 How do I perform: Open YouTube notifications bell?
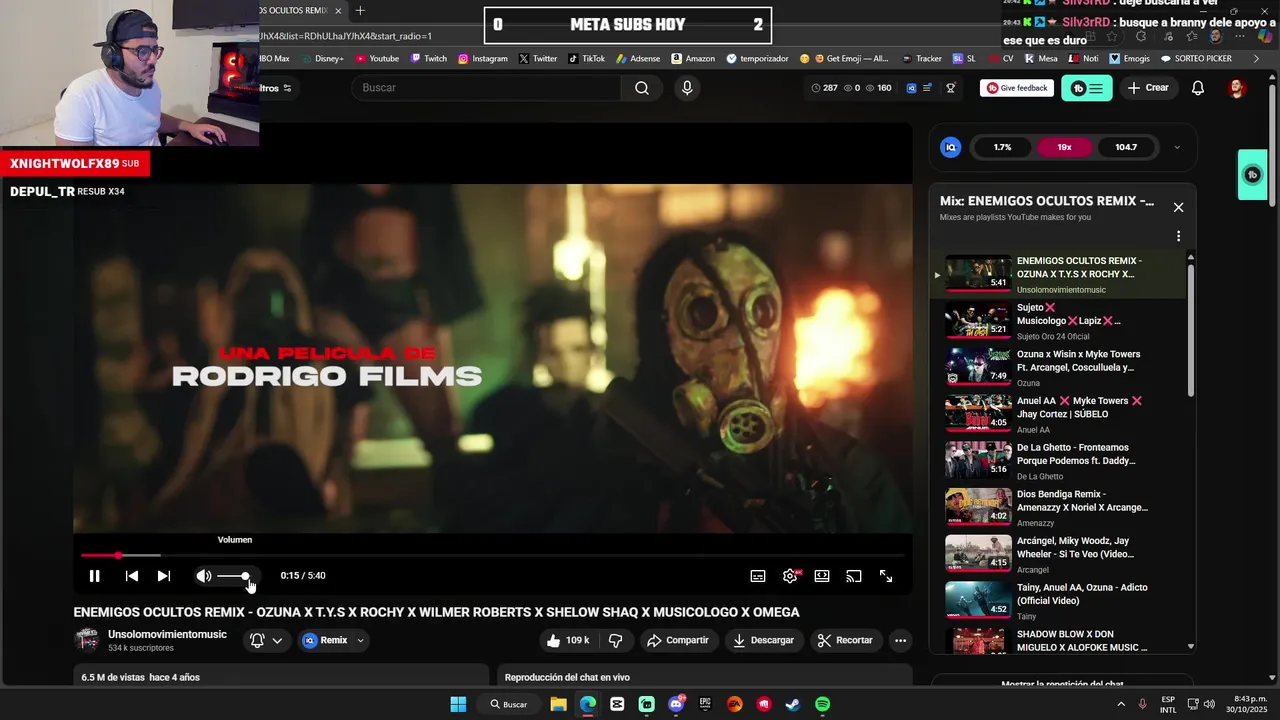pyautogui.click(x=1198, y=88)
